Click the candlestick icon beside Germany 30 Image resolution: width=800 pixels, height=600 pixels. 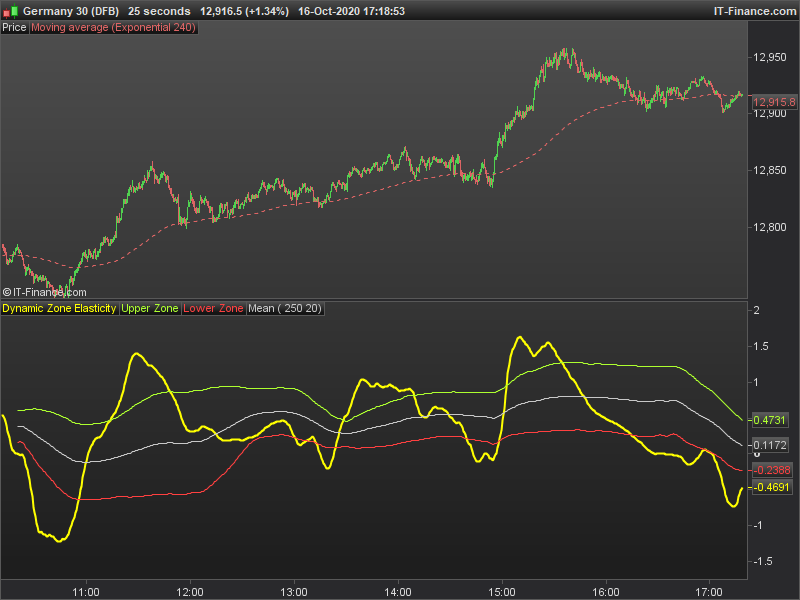click(x=10, y=11)
